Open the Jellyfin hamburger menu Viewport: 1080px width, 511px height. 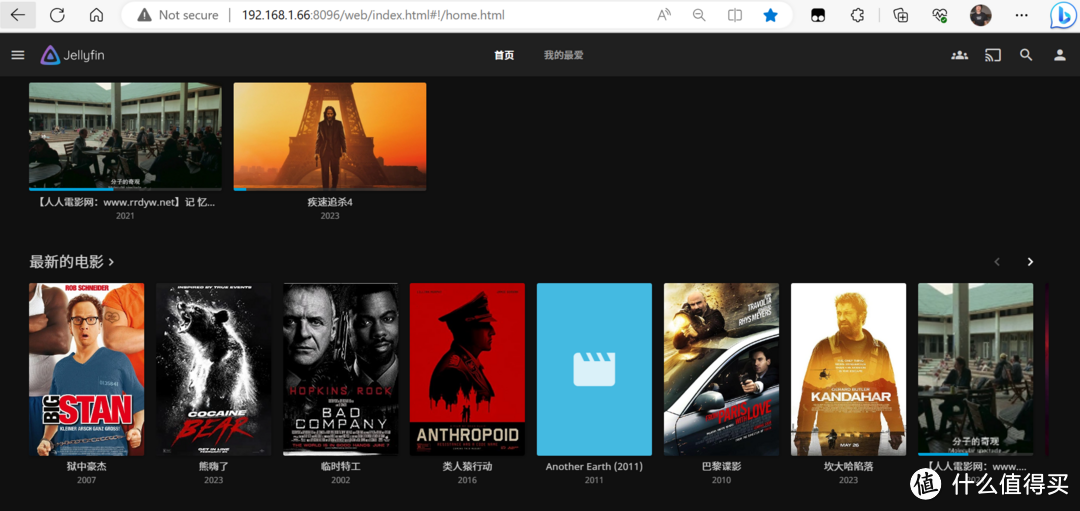click(x=18, y=55)
